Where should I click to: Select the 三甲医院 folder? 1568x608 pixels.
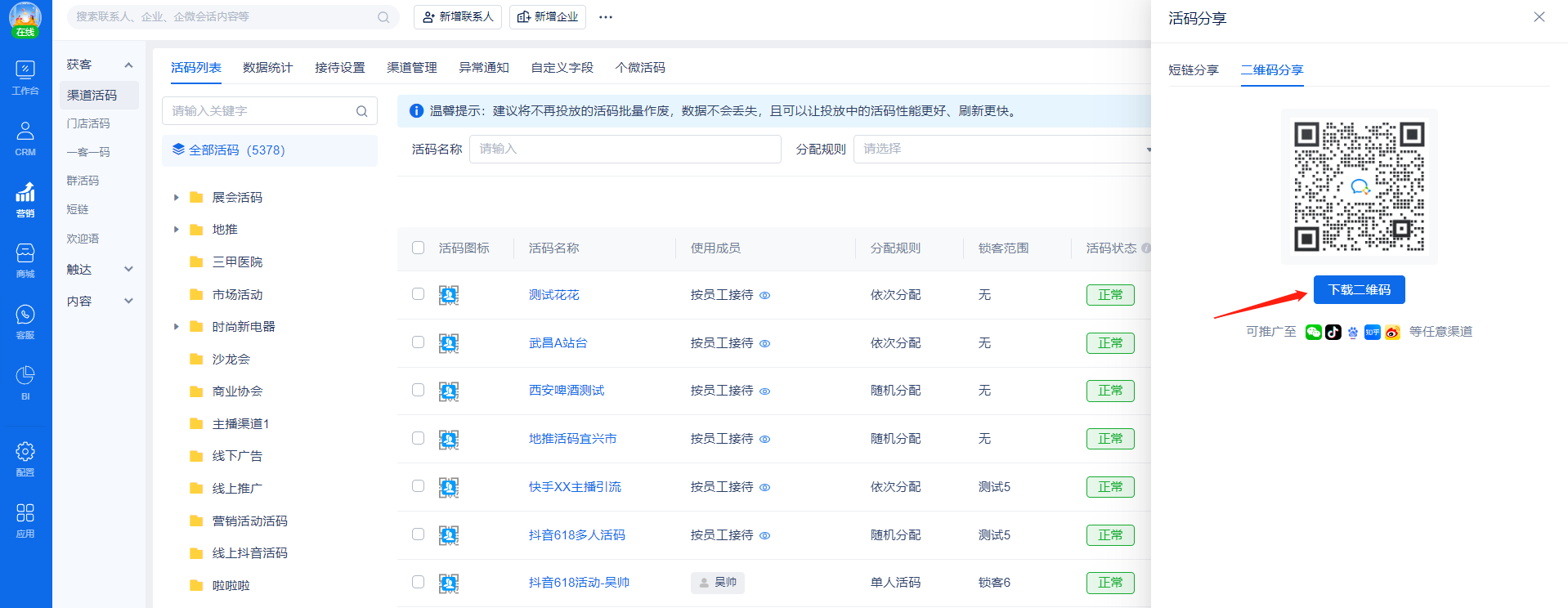237,262
